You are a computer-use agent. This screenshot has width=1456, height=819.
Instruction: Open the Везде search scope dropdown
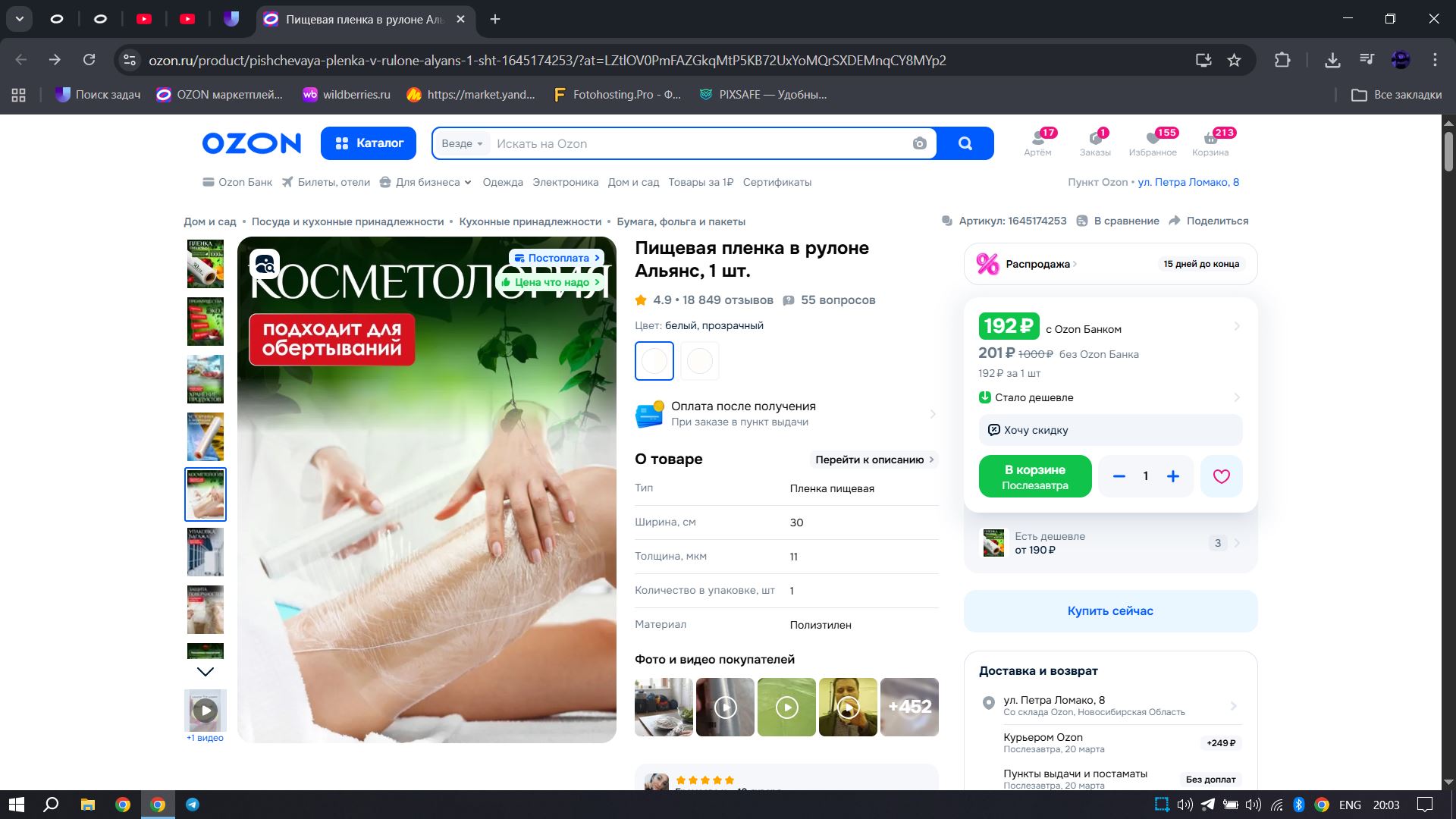(x=462, y=144)
